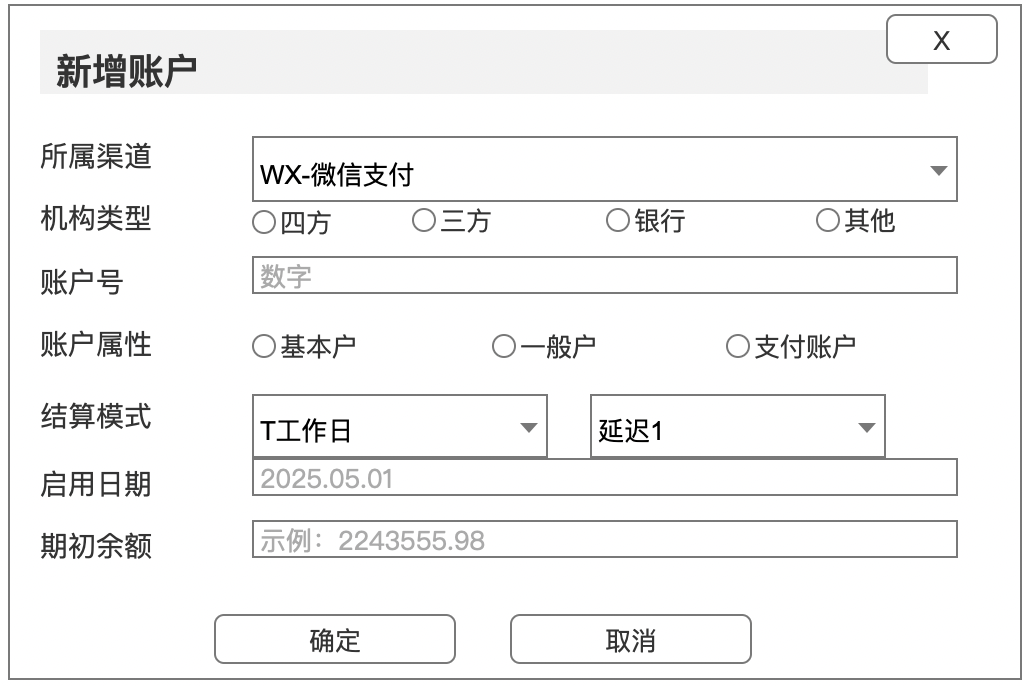Image resolution: width=1030 pixels, height=686 pixels.
Task: Click the arrow on WX-微信支付 dropdown
Action: [938, 168]
